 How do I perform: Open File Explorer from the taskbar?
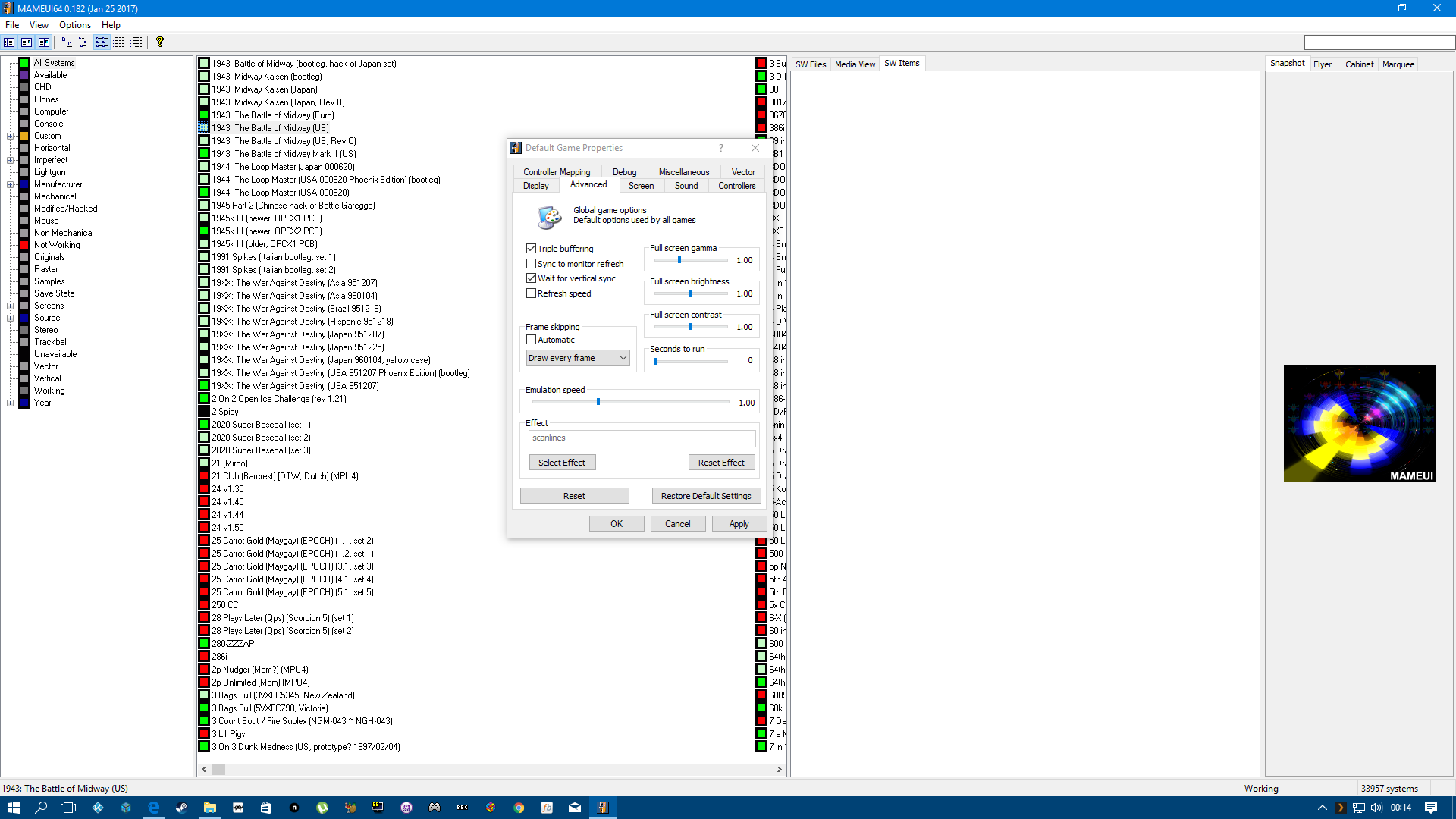point(210,808)
